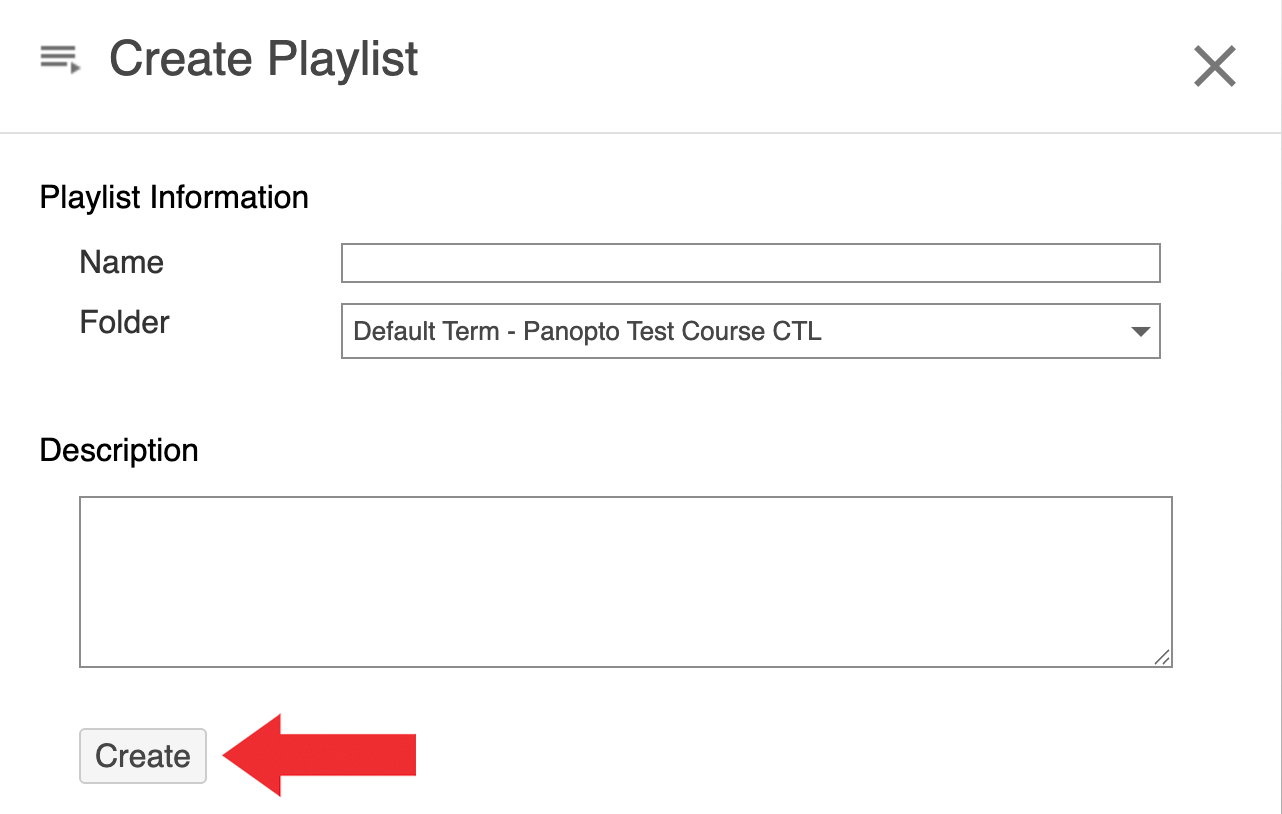
Task: Click the Name field label
Action: click(x=121, y=263)
